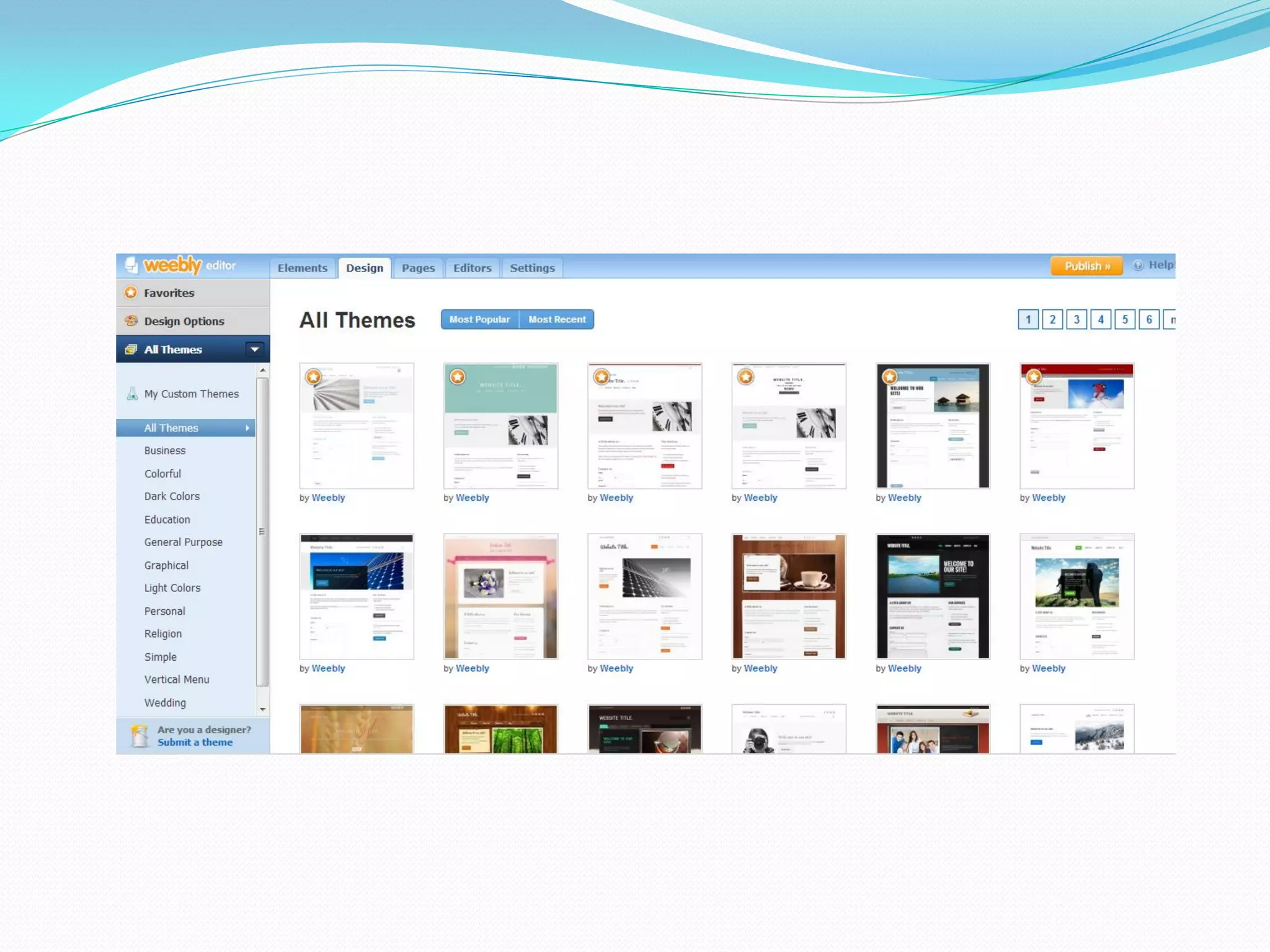This screenshot has width=1270, height=952.
Task: Click the Design Options palette icon
Action: [x=131, y=320]
